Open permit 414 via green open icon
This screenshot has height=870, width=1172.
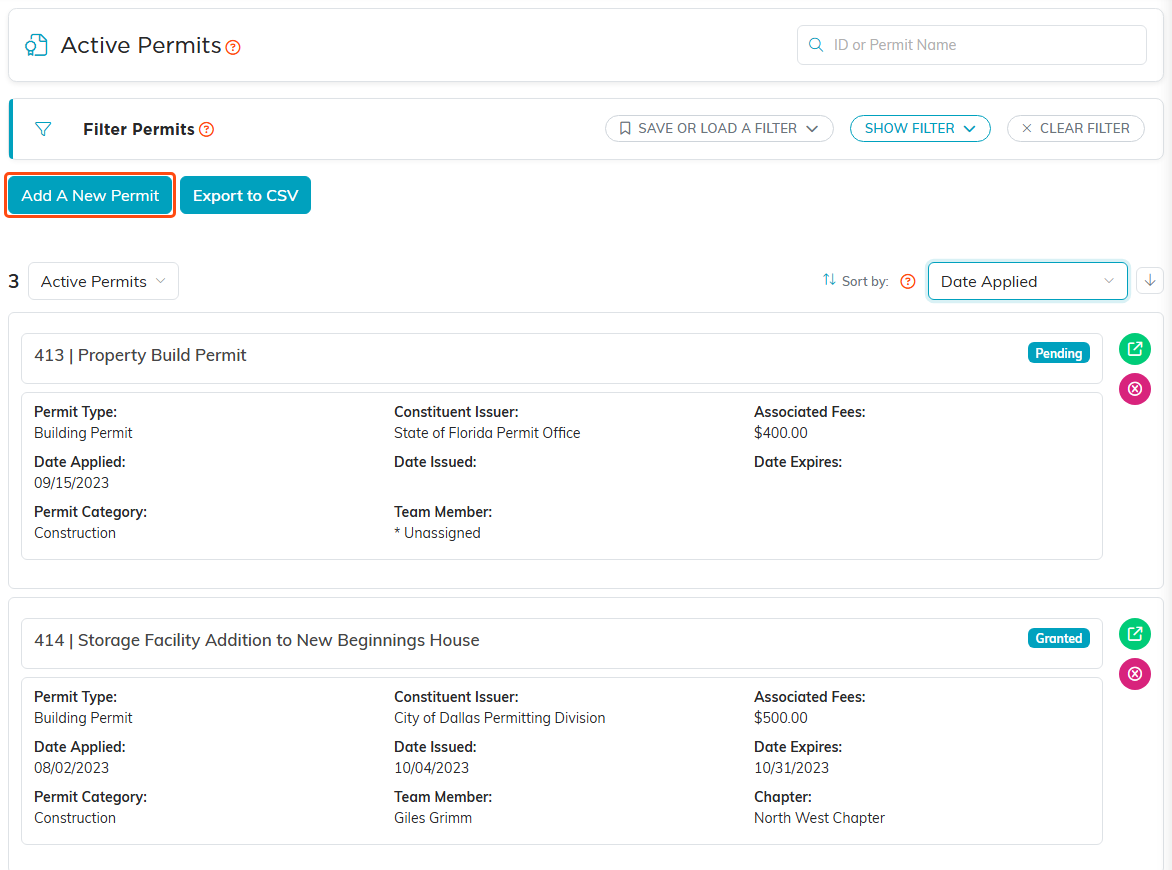1135,634
